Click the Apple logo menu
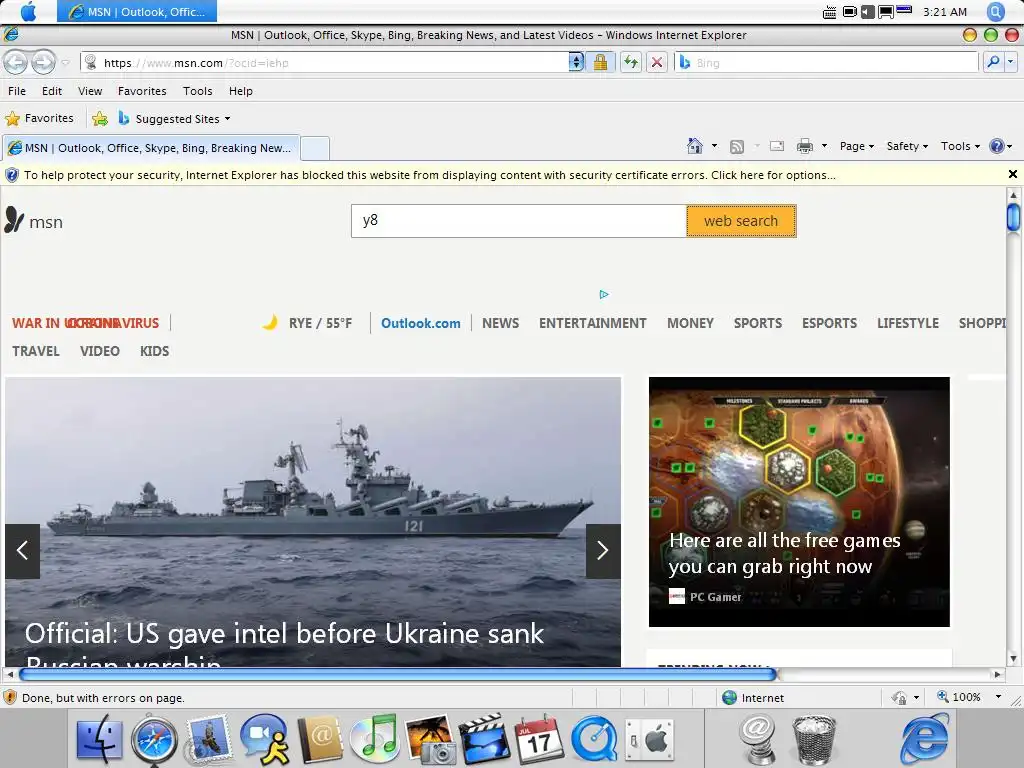Viewport: 1024px width, 768px height. [x=29, y=11]
